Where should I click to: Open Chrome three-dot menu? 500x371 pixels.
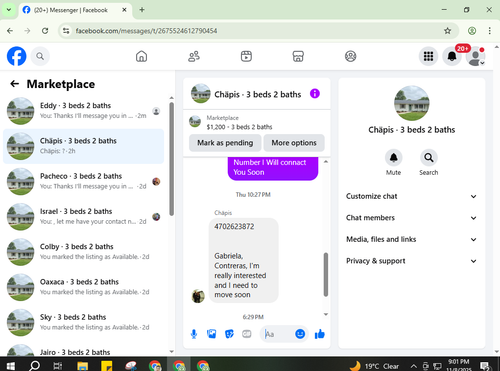tap(489, 31)
